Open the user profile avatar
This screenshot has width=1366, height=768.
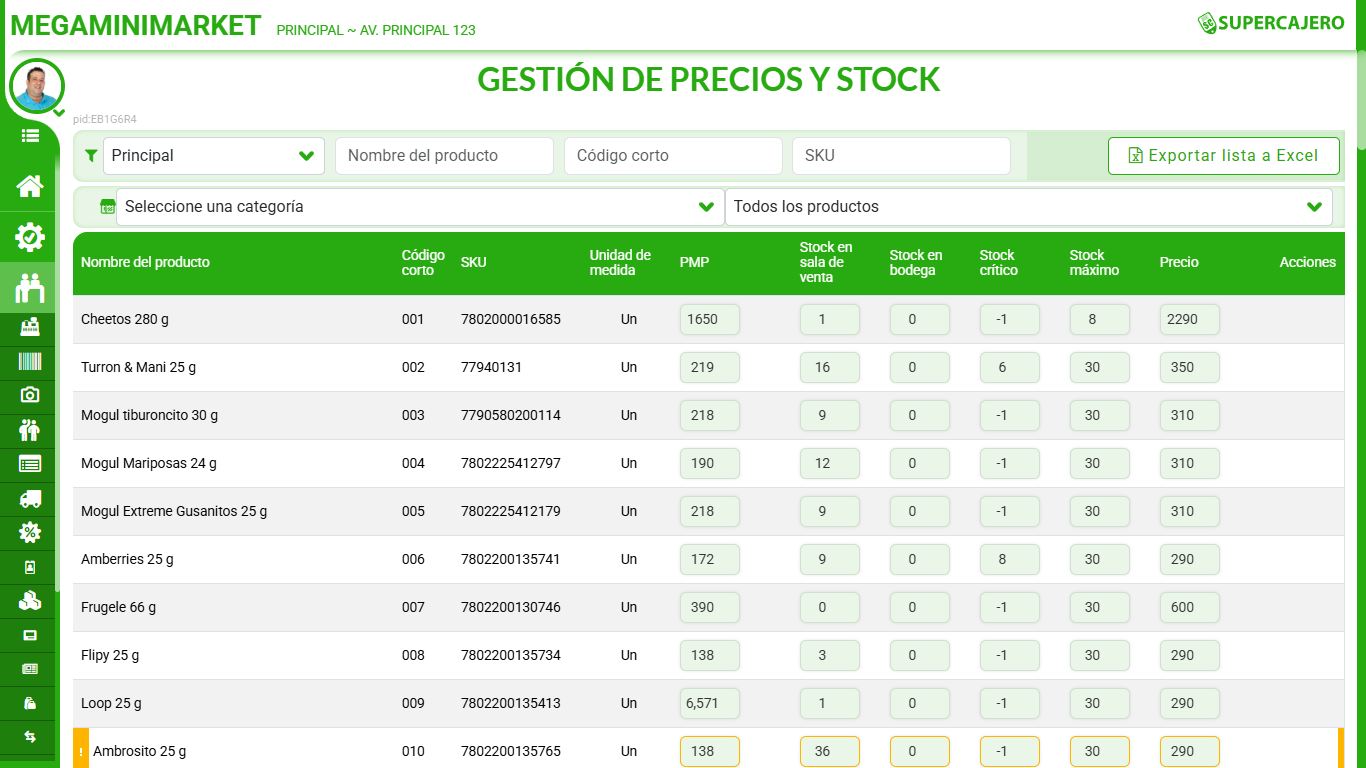tap(37, 86)
